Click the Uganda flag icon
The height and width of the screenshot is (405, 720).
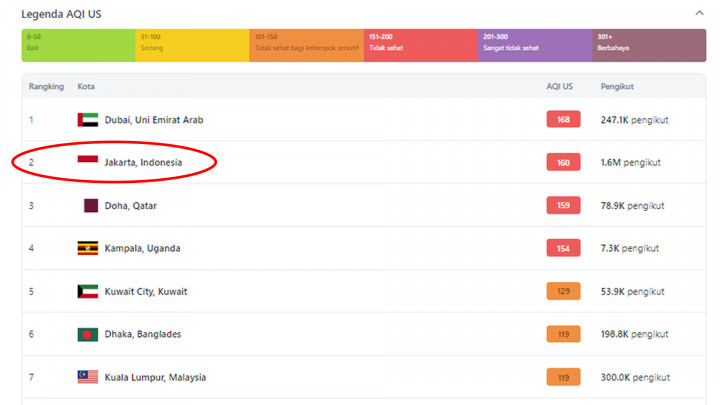click(88, 248)
